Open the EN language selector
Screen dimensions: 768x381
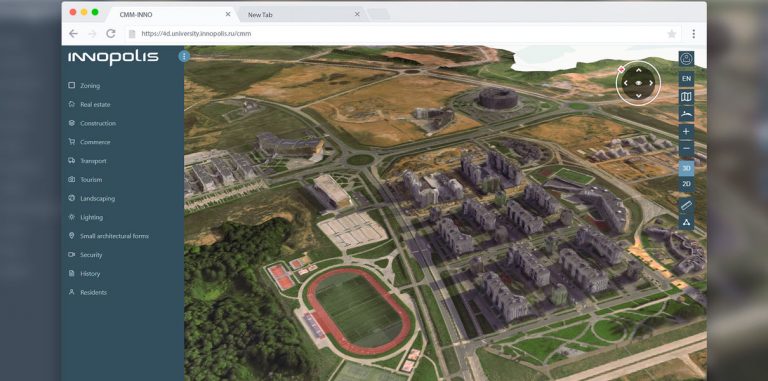686,78
